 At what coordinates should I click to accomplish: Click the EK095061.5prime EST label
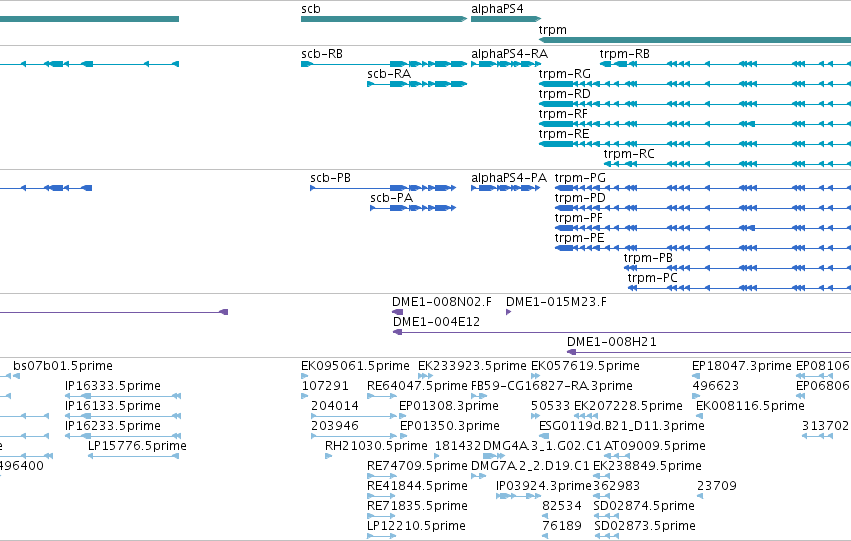[x=355, y=366]
